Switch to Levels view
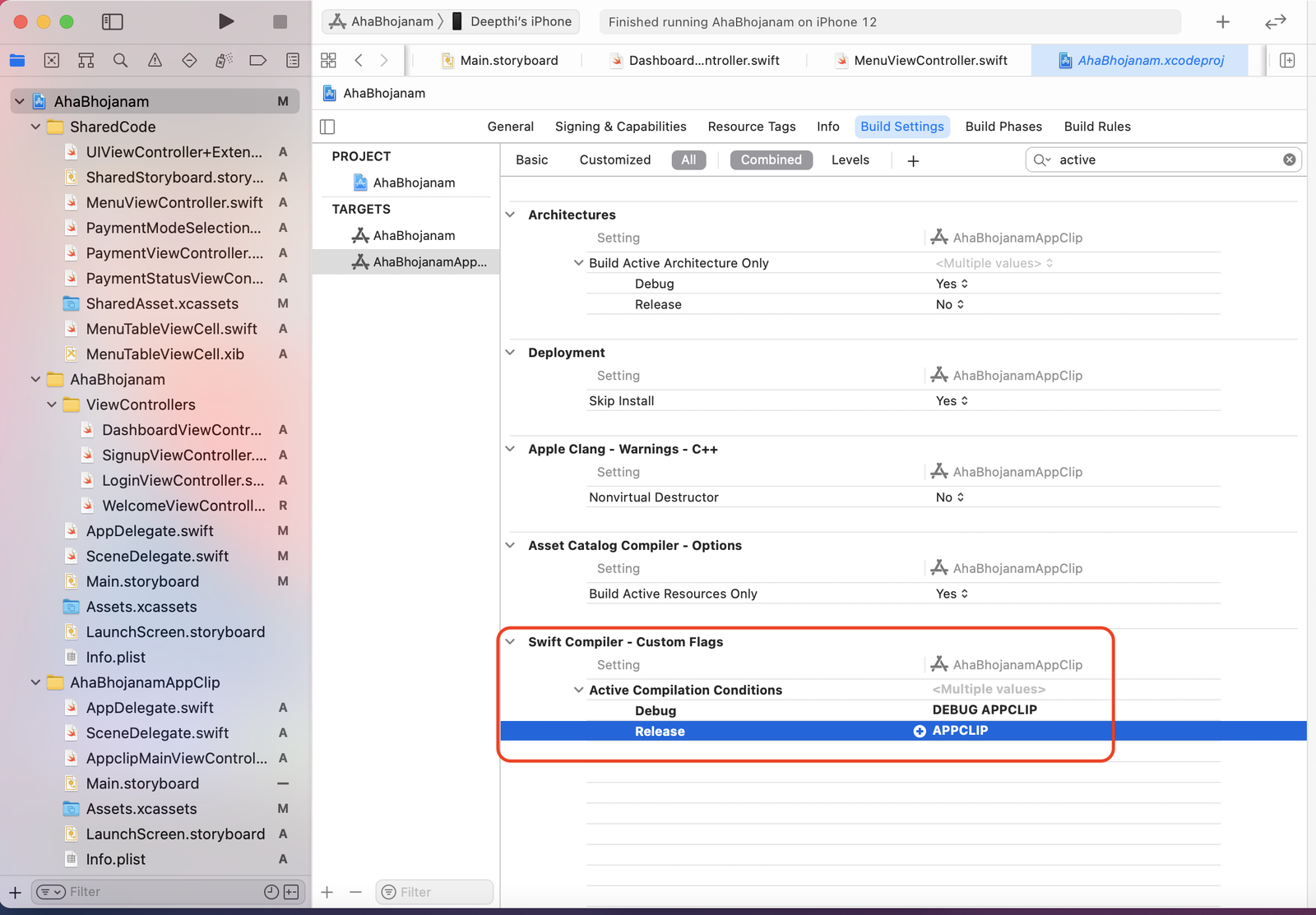 pos(850,159)
